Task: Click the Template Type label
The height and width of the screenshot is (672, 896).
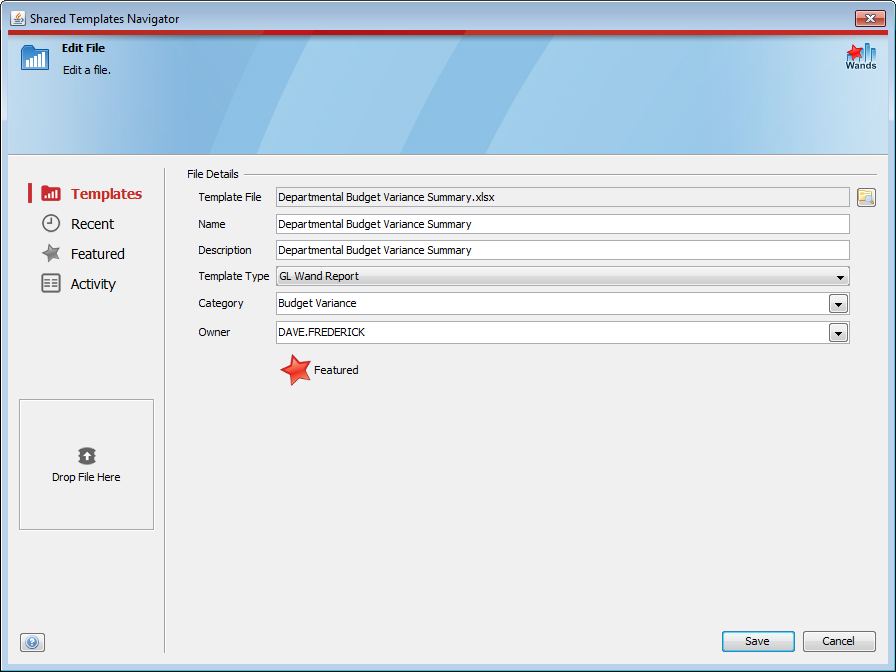Action: pyautogui.click(x=234, y=277)
